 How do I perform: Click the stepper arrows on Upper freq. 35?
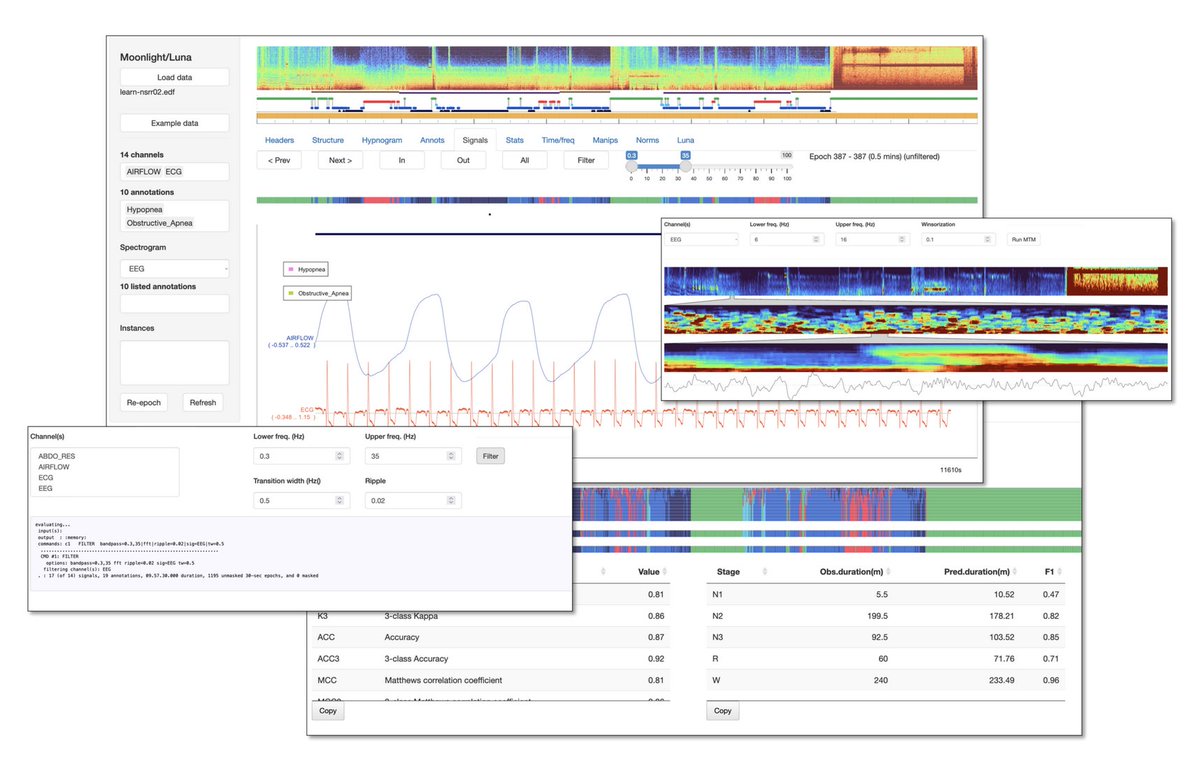click(452, 456)
